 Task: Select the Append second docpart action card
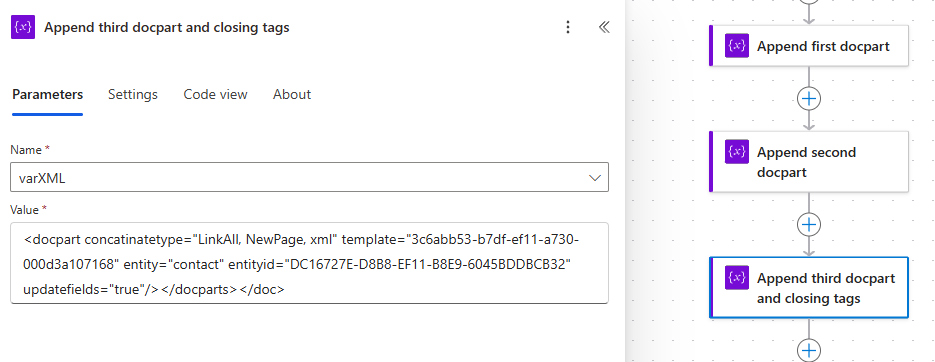coord(809,162)
